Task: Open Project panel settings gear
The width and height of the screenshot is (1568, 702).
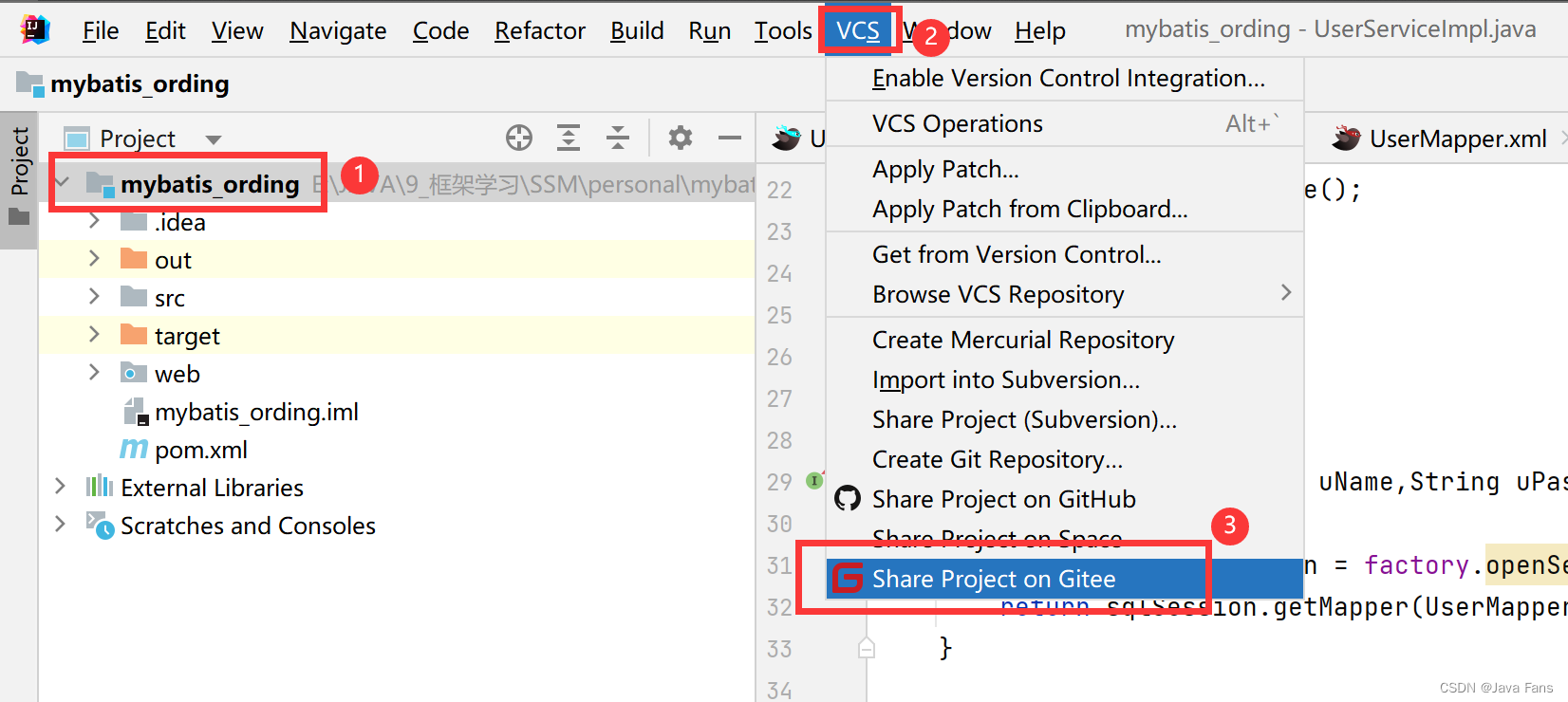Action: click(681, 139)
